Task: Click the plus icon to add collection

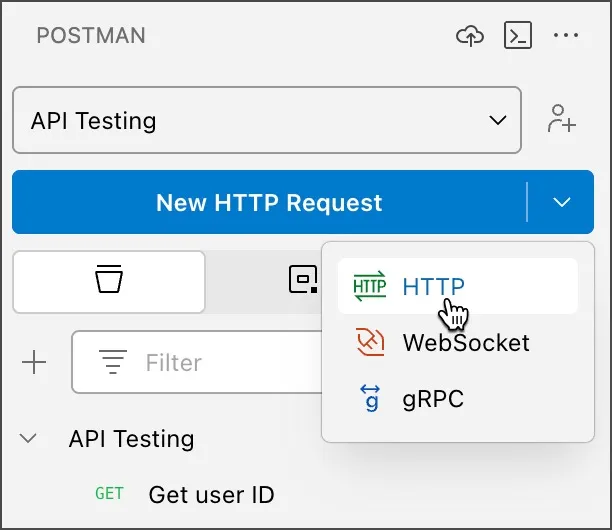Action: (34, 362)
